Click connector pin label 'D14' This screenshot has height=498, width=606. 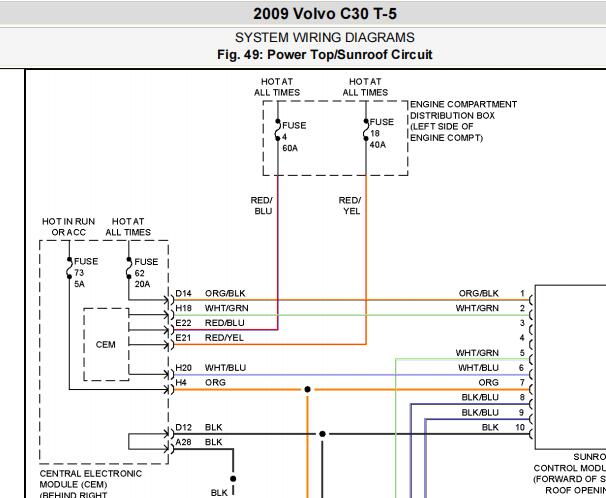[x=183, y=293]
